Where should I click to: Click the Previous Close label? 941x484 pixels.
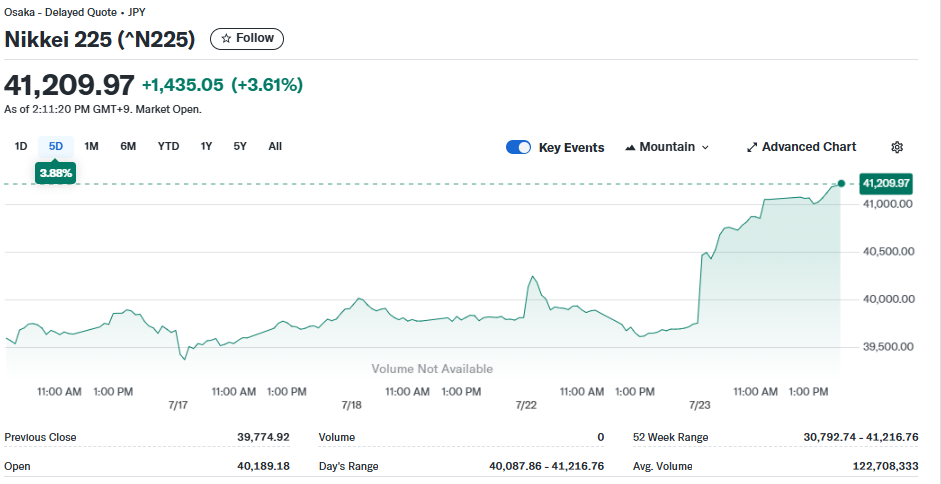[40, 437]
